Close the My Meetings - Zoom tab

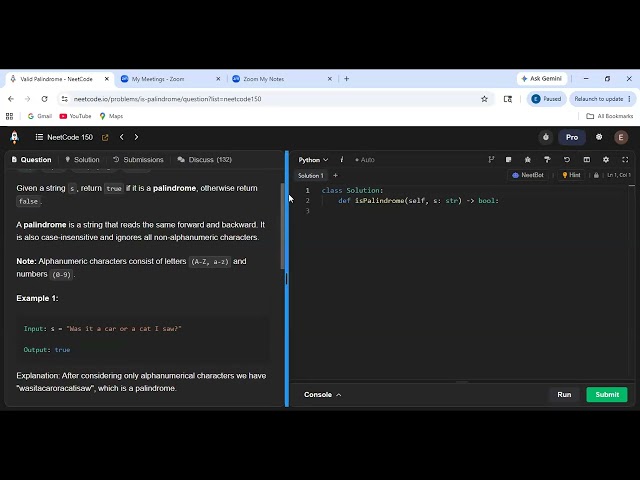218,79
